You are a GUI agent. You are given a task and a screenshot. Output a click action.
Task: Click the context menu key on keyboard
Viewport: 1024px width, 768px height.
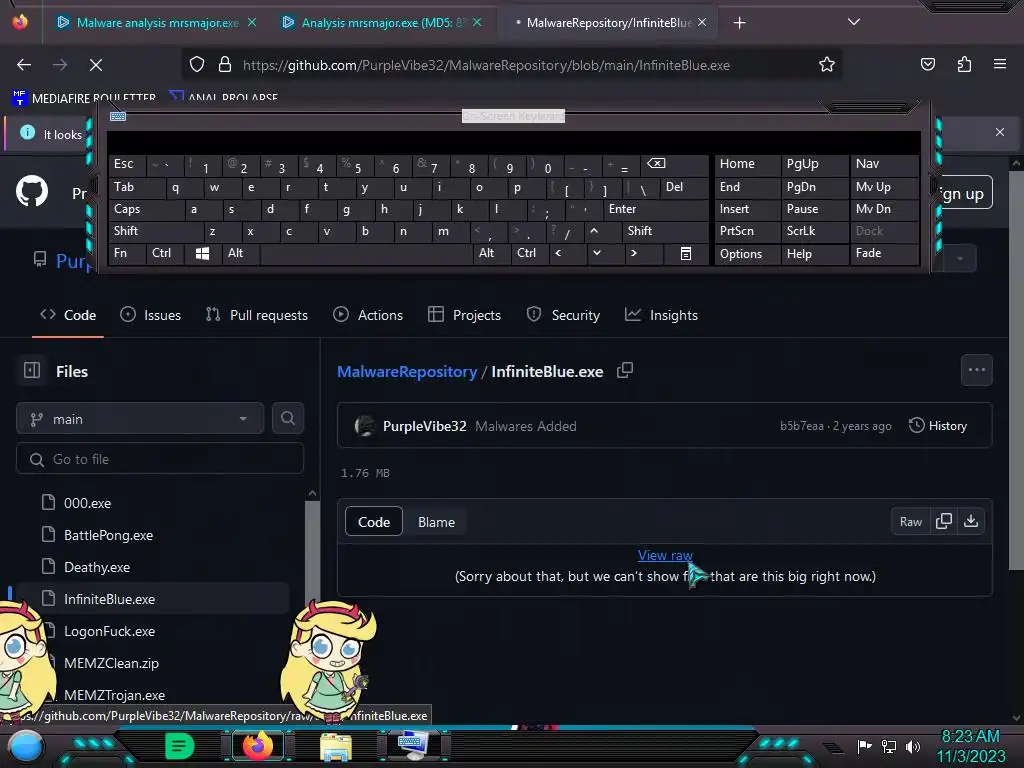[x=685, y=253]
